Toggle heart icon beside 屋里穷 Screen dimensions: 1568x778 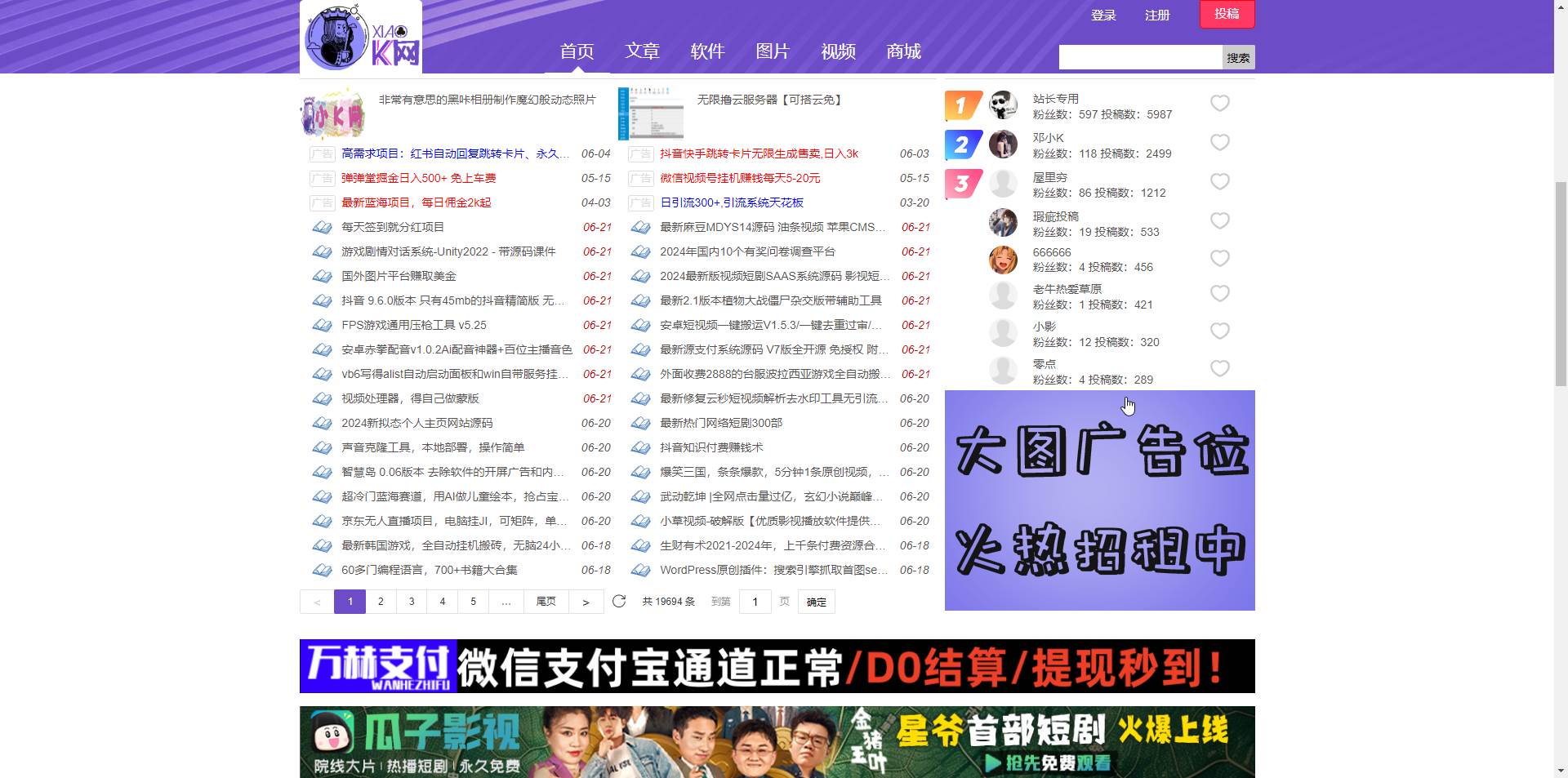[x=1219, y=181]
